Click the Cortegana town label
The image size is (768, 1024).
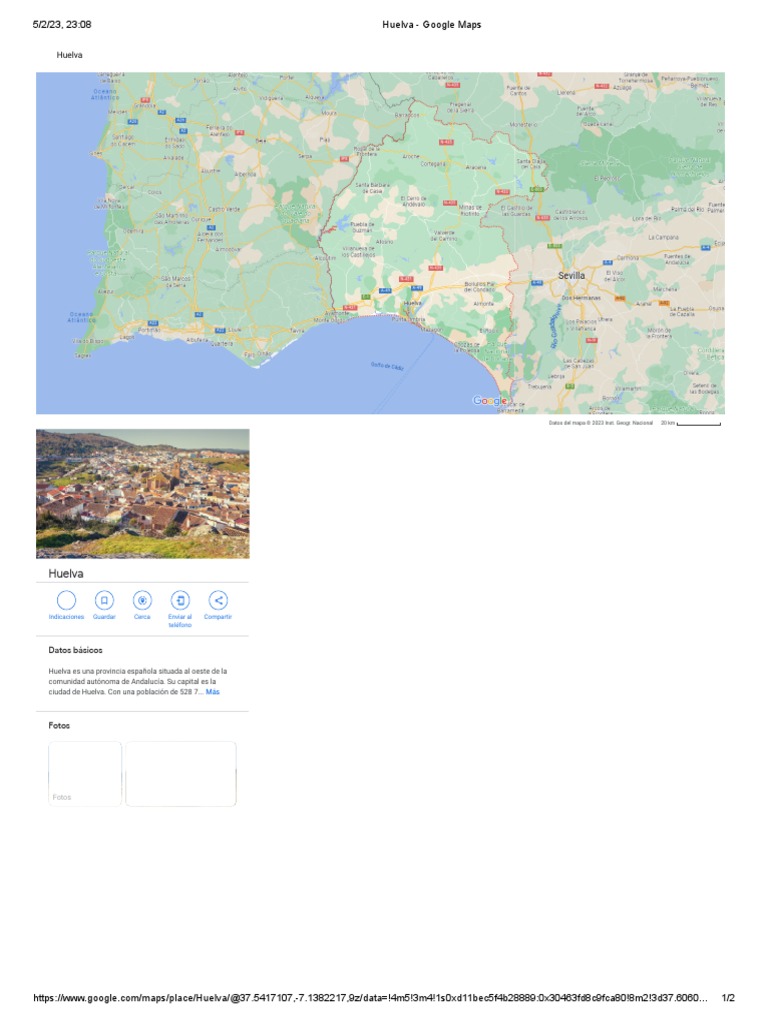[433, 164]
